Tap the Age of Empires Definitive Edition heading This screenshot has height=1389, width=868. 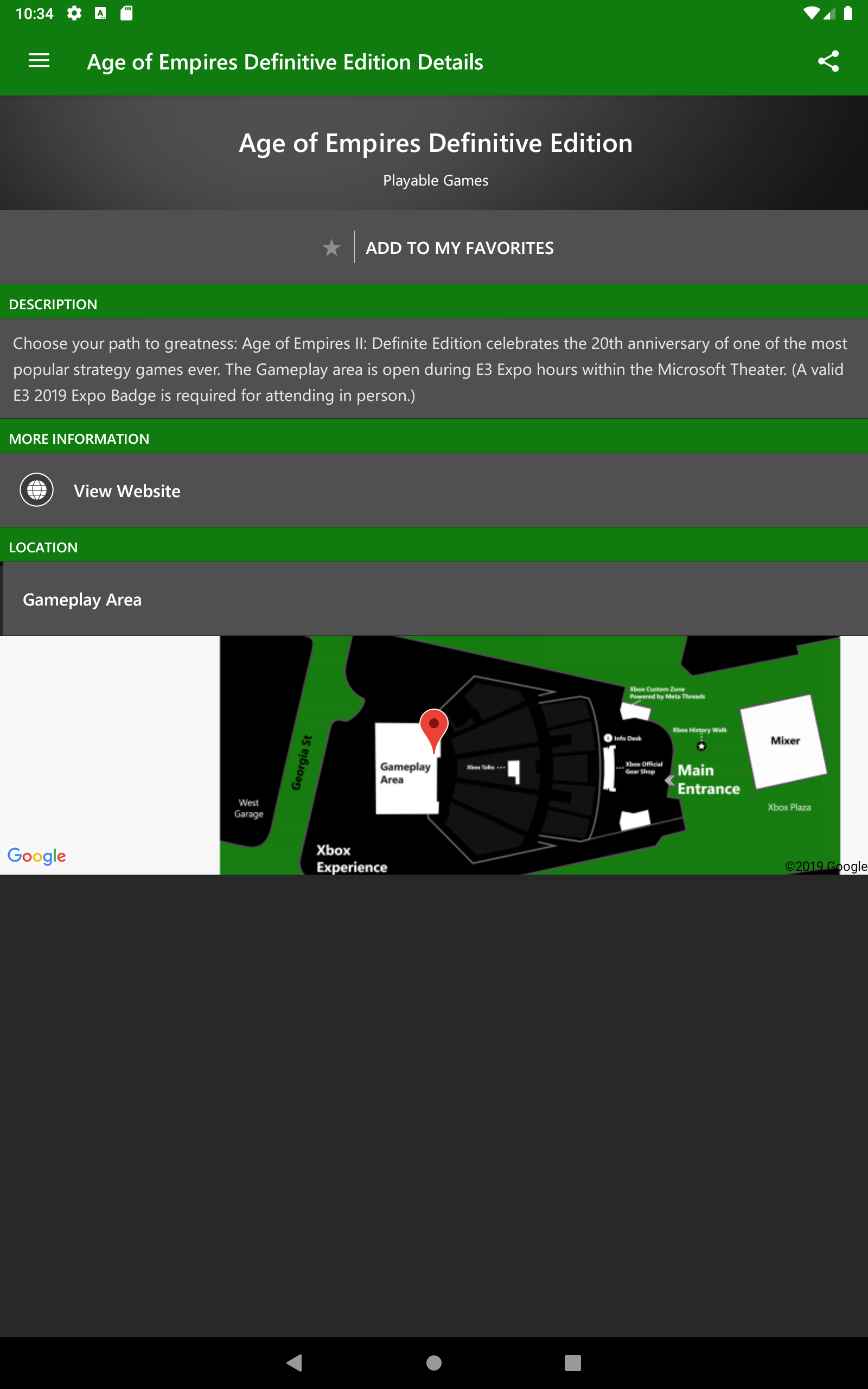[436, 143]
